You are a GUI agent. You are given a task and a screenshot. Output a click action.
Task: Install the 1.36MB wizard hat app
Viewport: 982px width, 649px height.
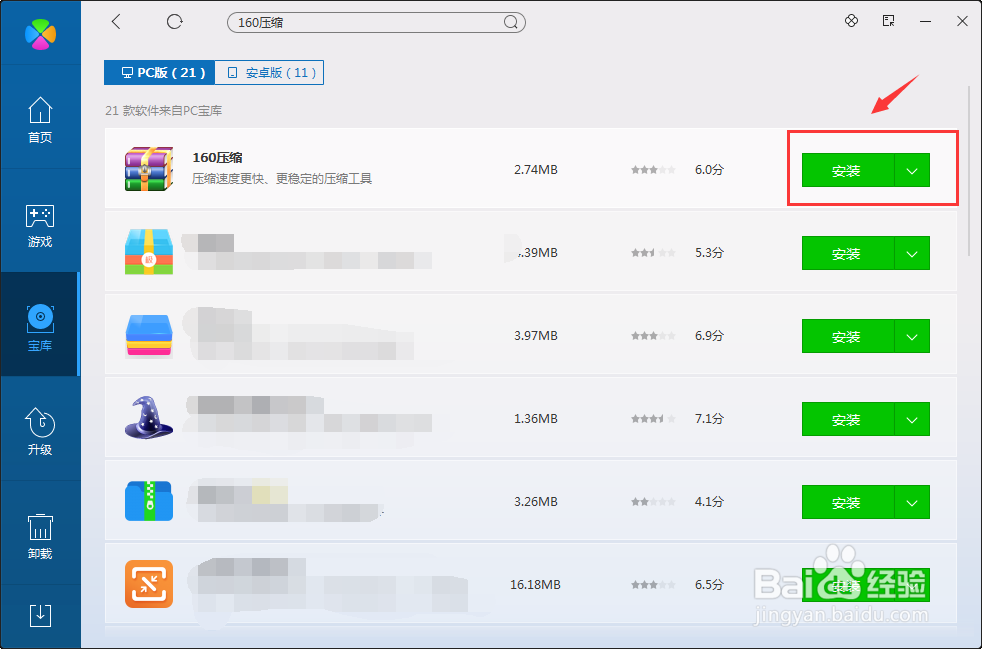click(x=847, y=419)
